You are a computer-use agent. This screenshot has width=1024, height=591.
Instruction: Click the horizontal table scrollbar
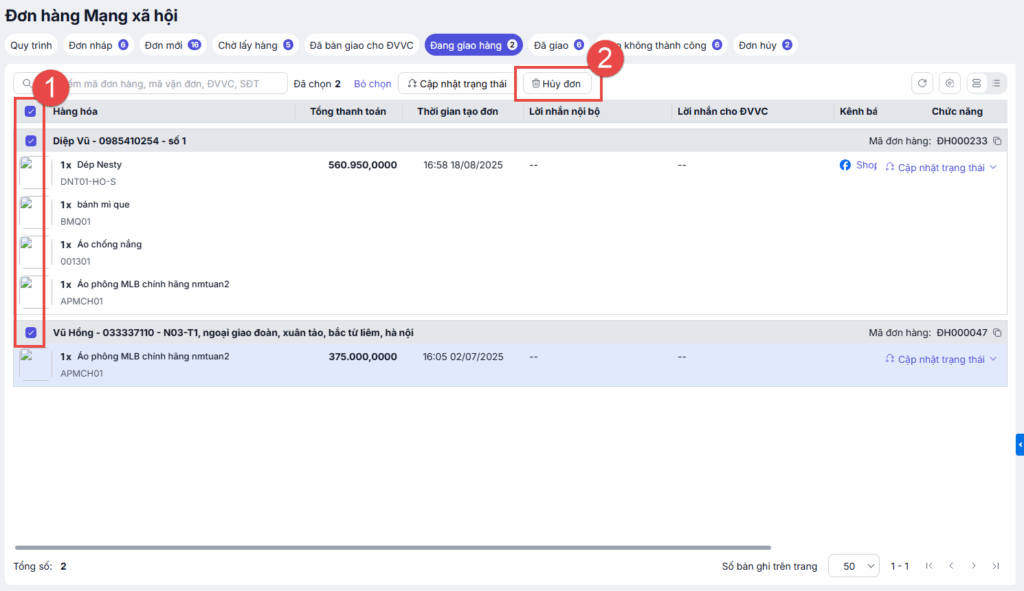pyautogui.click(x=392, y=547)
